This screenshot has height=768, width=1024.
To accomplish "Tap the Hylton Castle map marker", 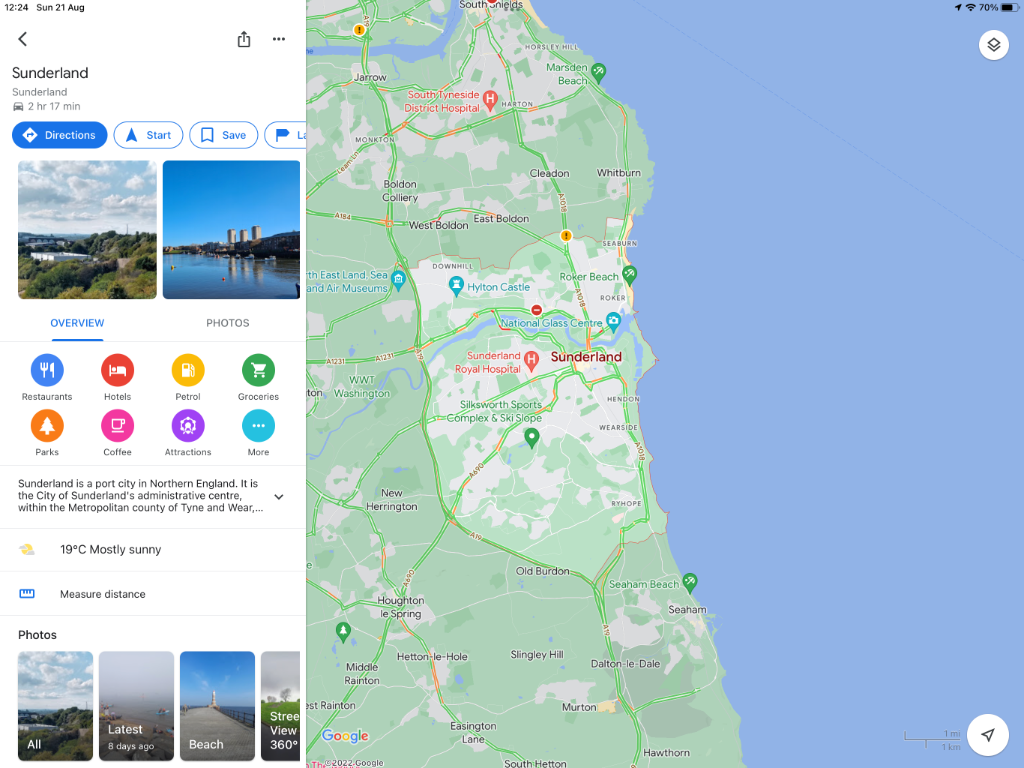I will pos(456,287).
